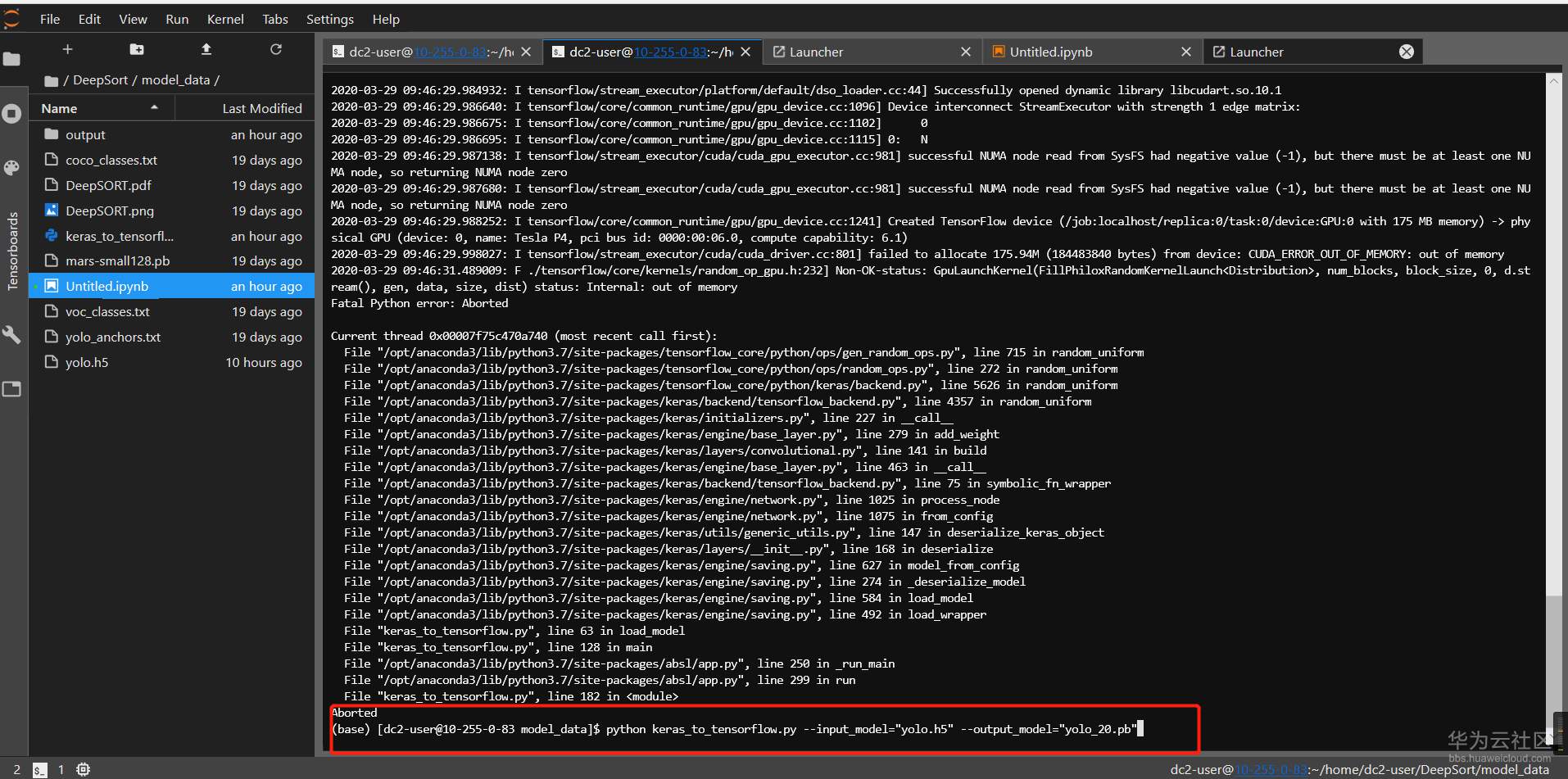This screenshot has width=1568, height=779.
Task: Click the '10 hours ago' modified time
Action: click(x=264, y=362)
